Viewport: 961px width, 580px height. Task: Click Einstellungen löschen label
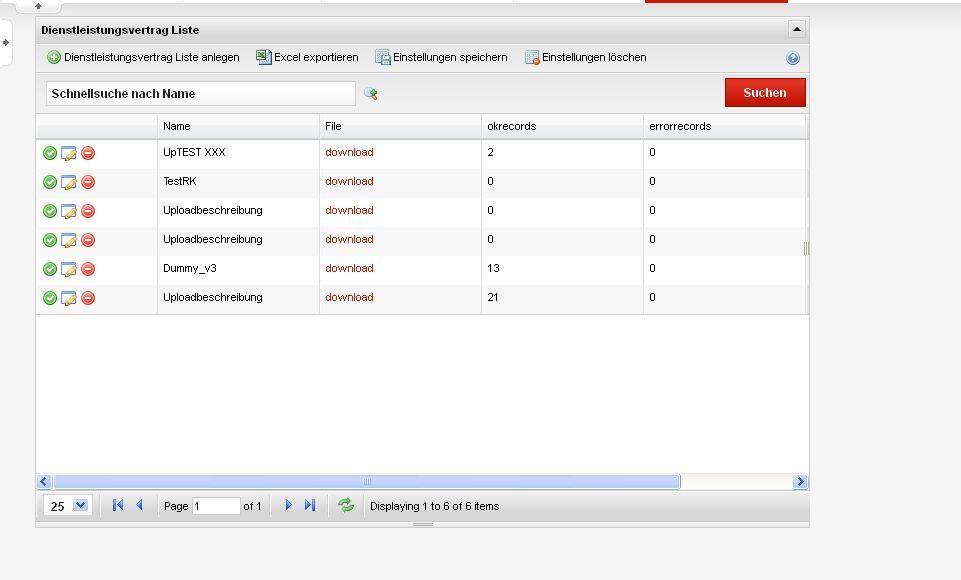pyautogui.click(x=594, y=57)
